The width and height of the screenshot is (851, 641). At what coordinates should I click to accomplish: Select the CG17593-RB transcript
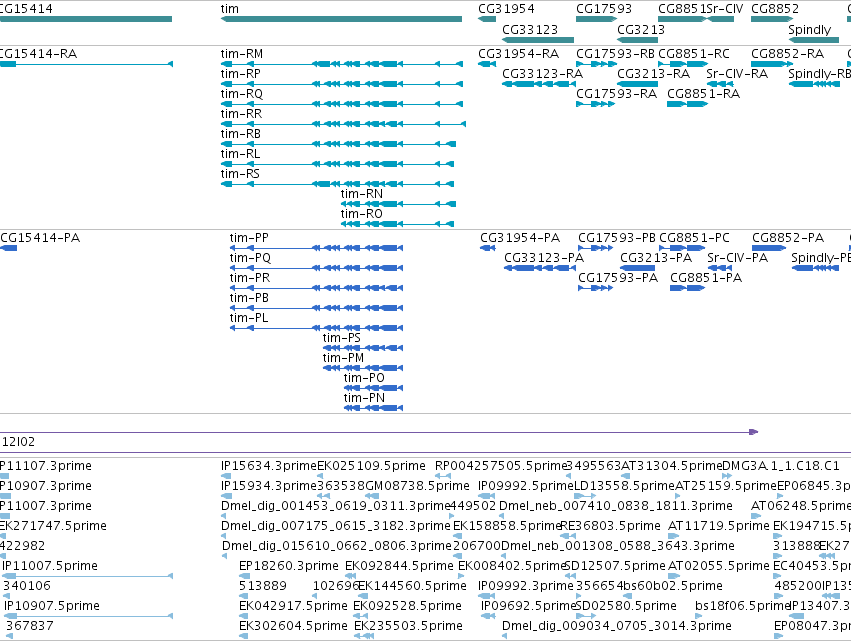(x=595, y=64)
